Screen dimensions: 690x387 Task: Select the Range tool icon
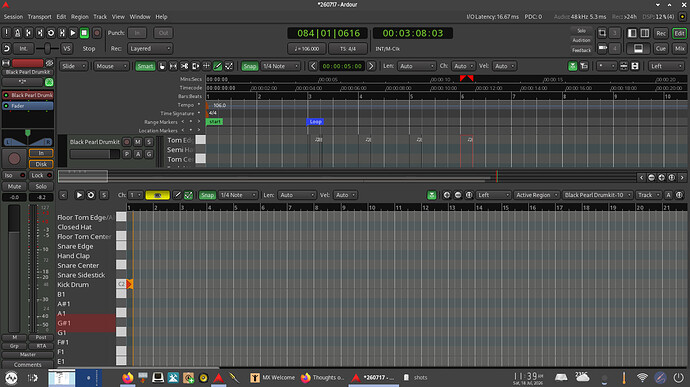click(173, 66)
